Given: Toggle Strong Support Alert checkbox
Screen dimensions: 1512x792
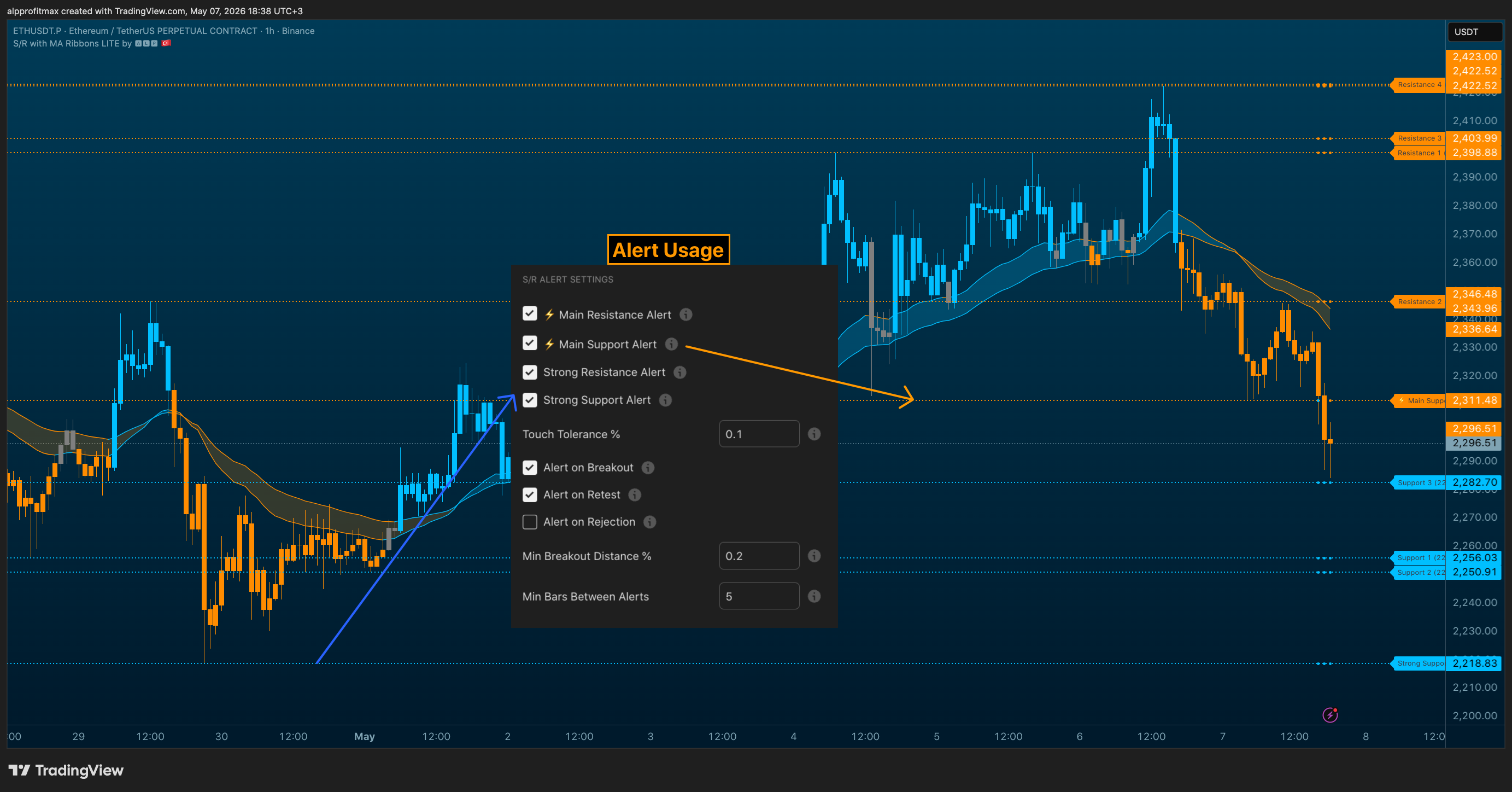Looking at the screenshot, I should coord(530,400).
